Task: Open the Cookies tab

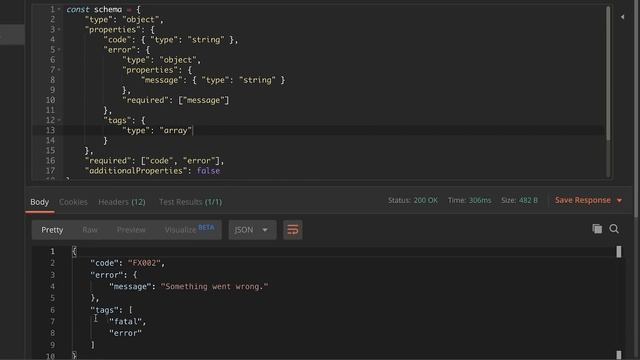Action: 73,202
